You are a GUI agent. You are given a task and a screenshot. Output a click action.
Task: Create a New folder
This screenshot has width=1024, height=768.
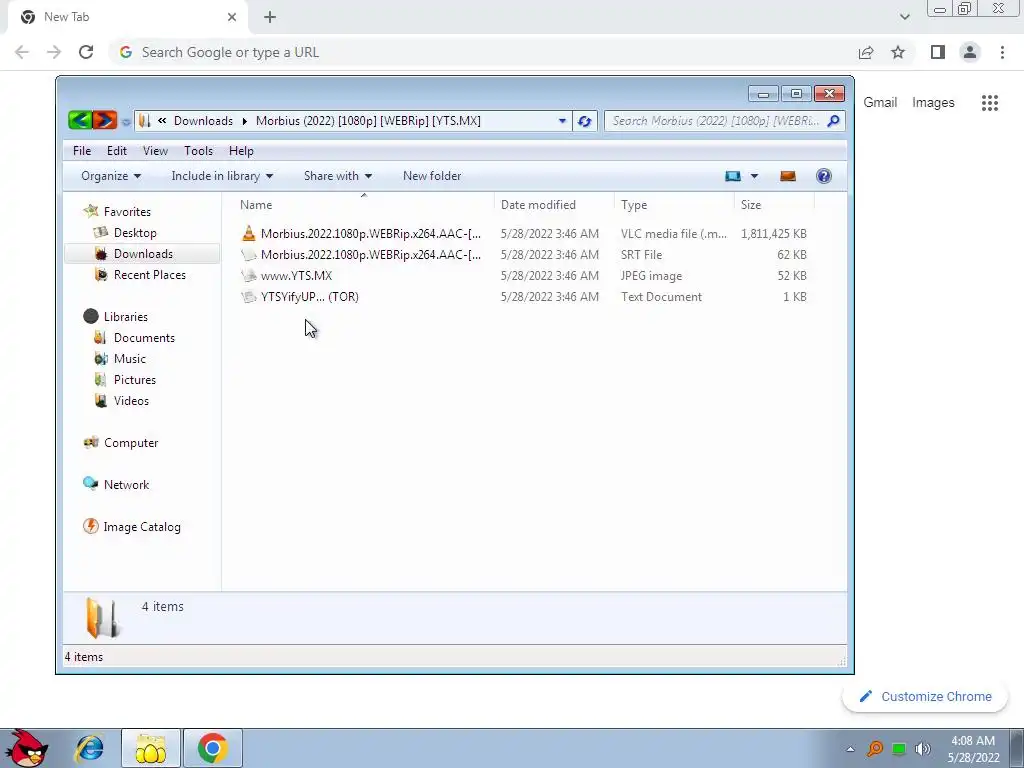click(432, 176)
